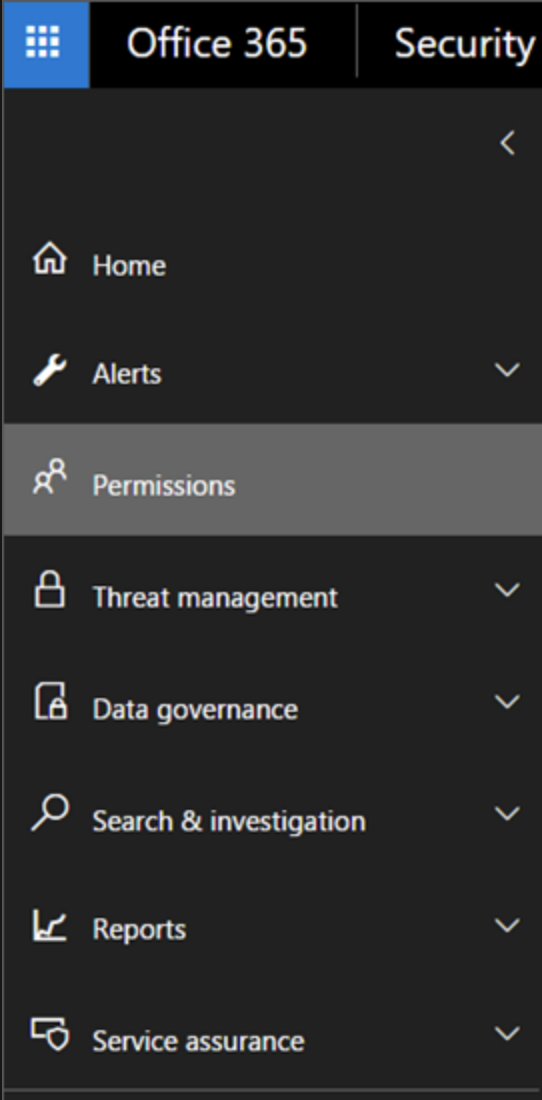Click the Service assurance shield icon
542x1100 pixels.
(x=50, y=1033)
